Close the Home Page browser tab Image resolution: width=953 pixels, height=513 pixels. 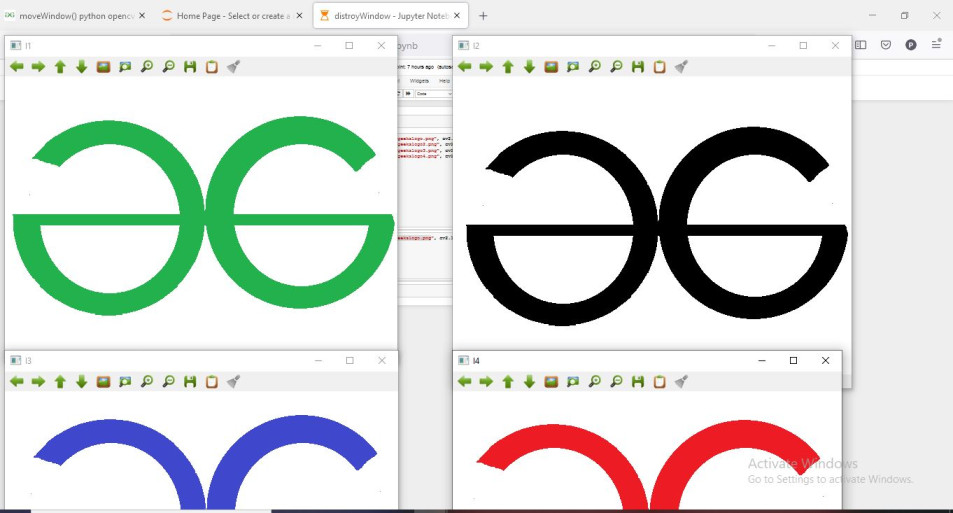click(299, 16)
